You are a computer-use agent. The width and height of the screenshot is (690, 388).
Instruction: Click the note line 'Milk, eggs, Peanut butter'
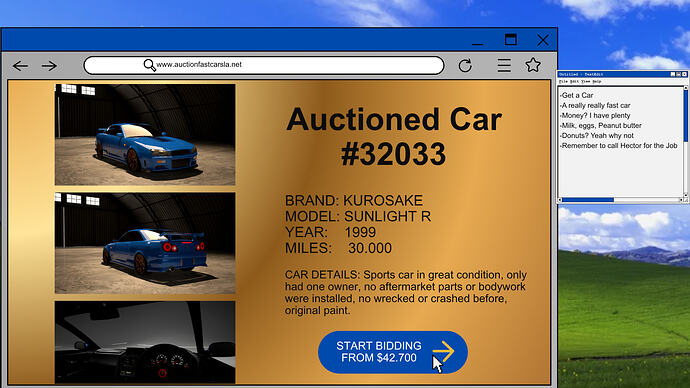(x=601, y=125)
